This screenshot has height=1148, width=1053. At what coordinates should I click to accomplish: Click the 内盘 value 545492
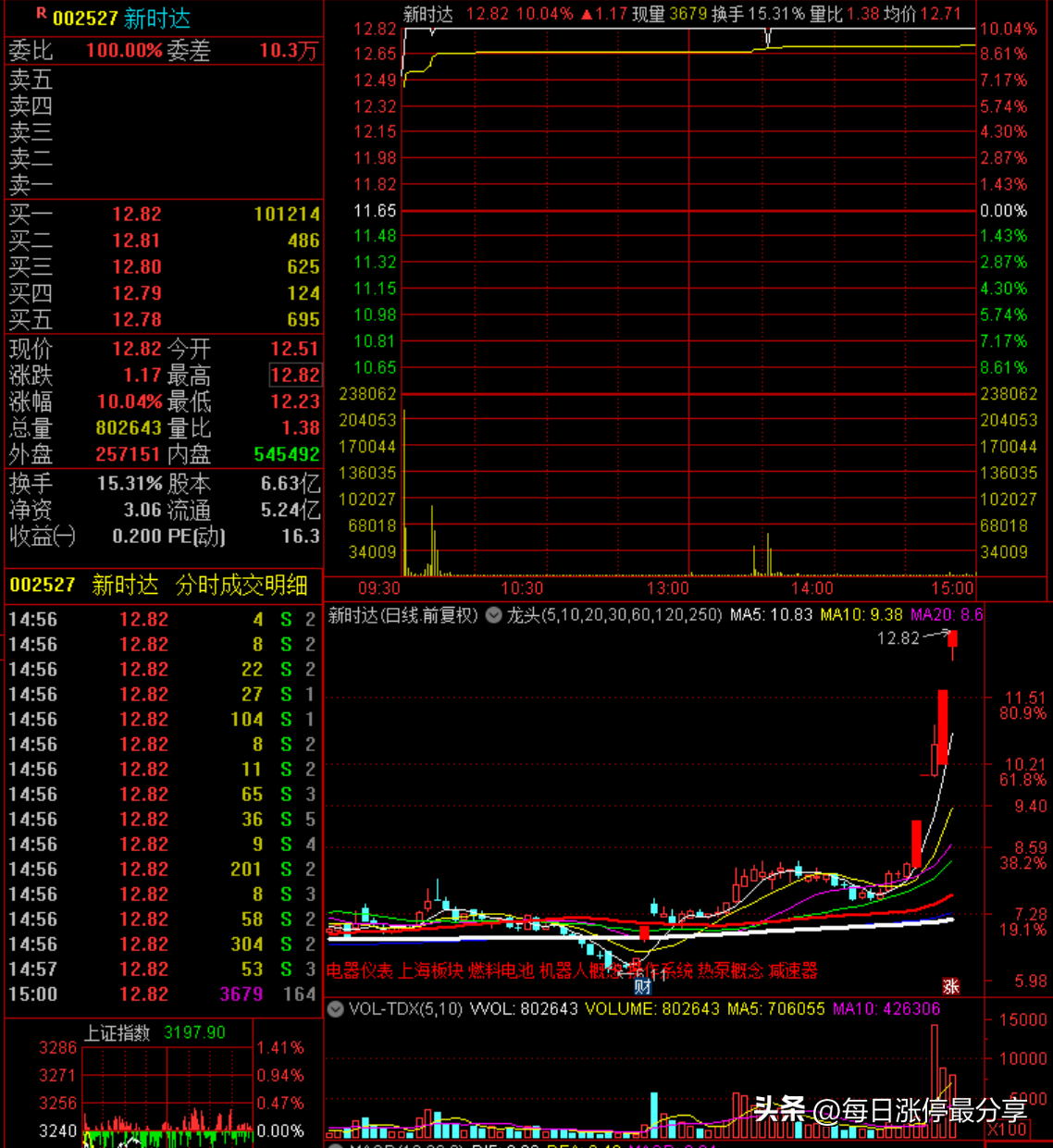pos(287,454)
